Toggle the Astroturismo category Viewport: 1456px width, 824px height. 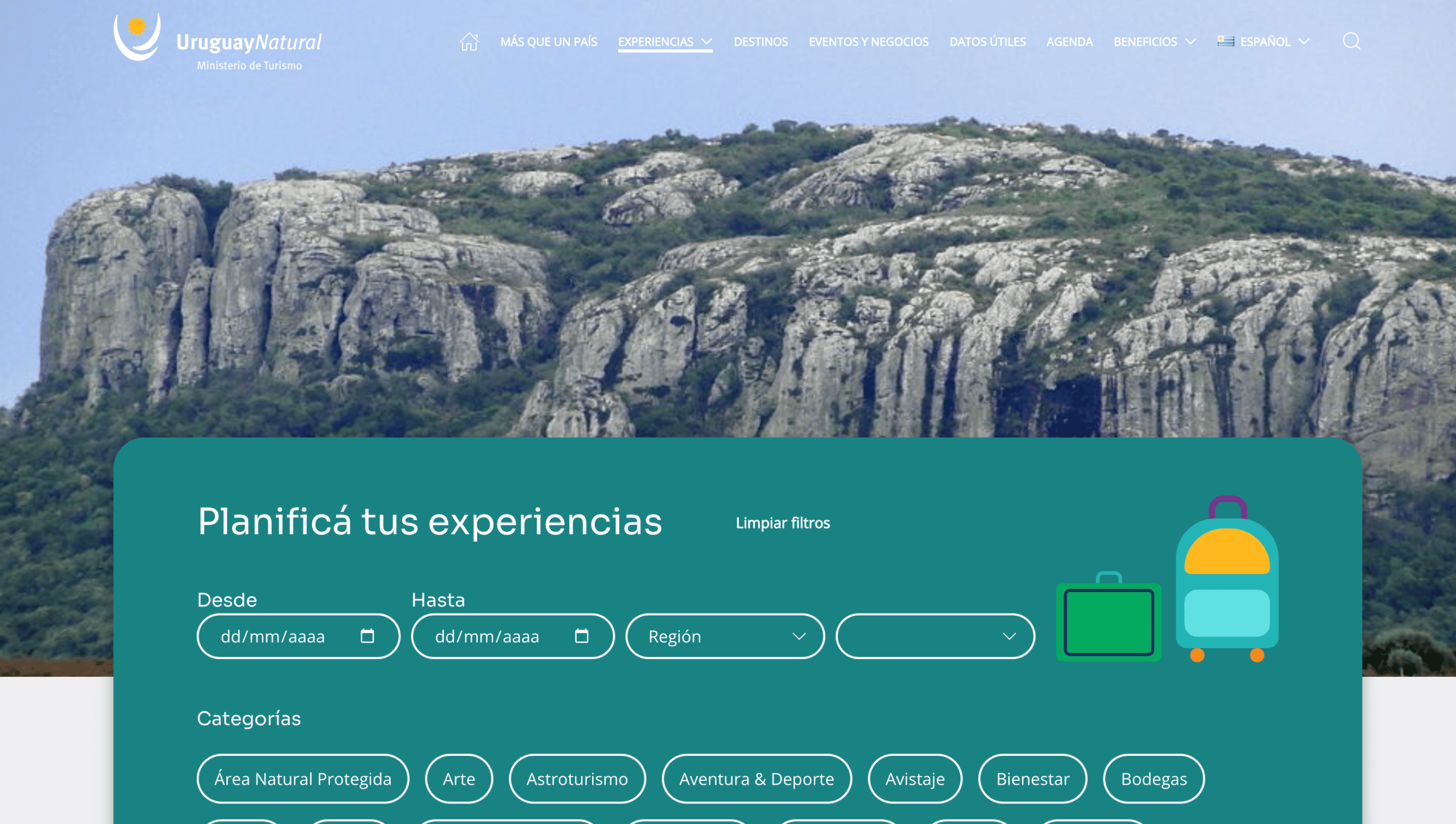(577, 779)
